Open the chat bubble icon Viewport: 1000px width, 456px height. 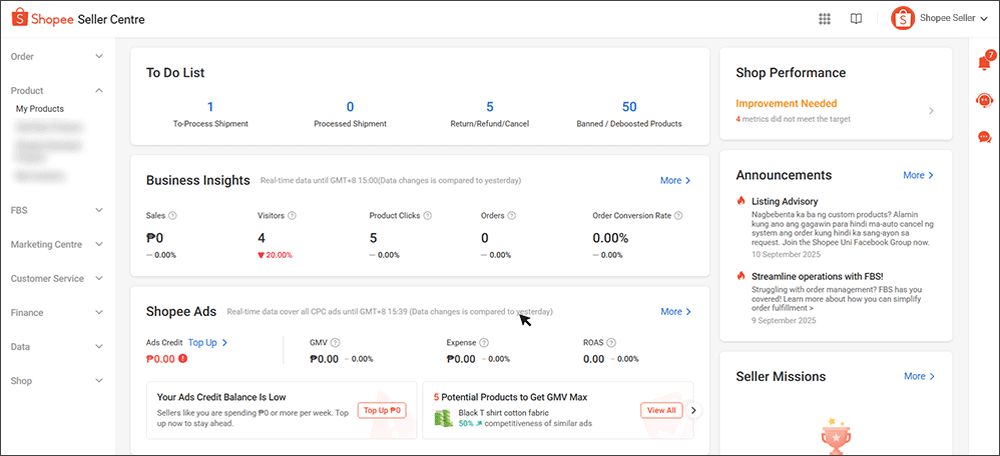pos(983,137)
